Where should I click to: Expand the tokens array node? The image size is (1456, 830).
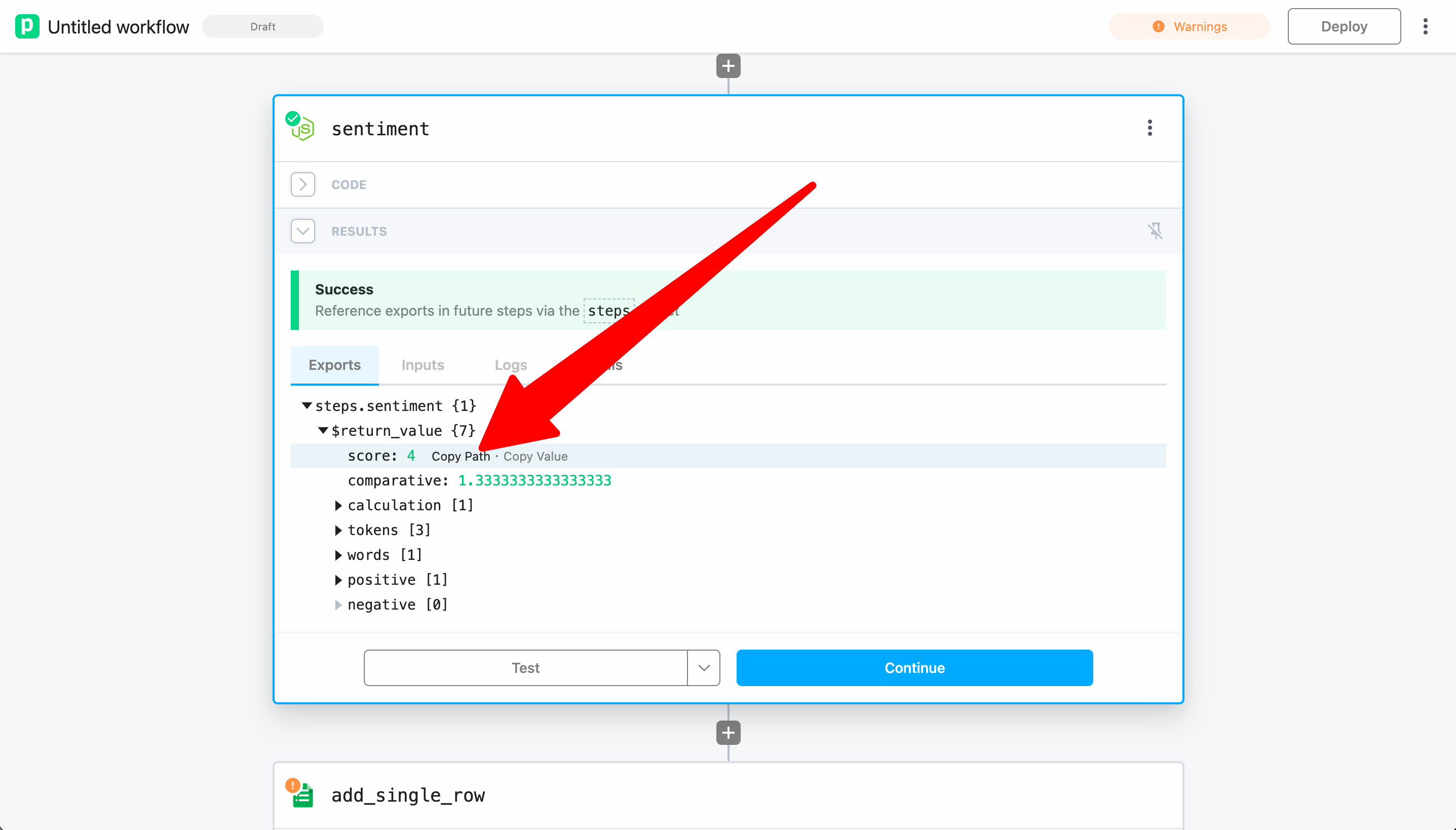[x=338, y=530]
